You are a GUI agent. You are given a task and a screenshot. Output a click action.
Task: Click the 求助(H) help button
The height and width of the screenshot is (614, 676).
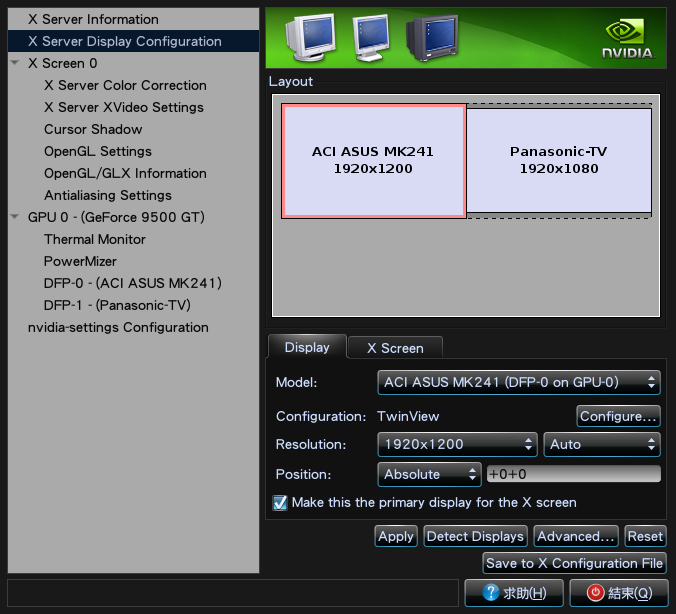pos(514,593)
